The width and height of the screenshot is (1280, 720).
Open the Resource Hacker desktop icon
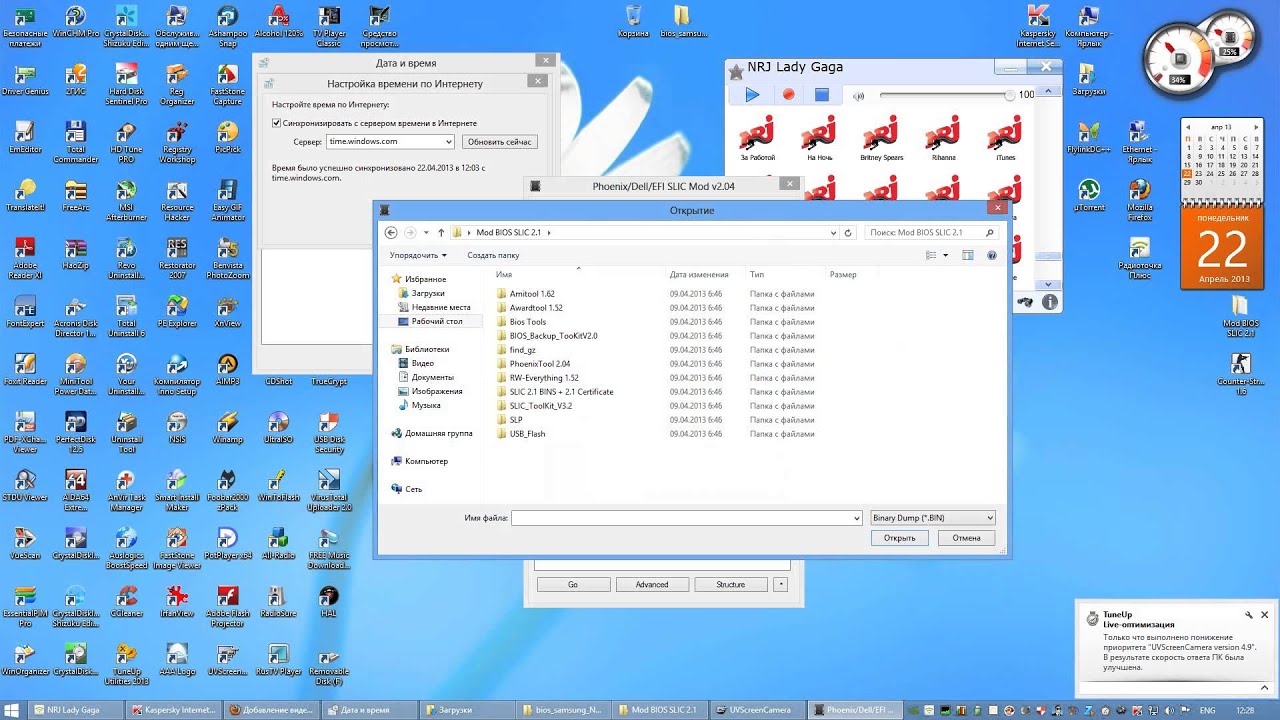177,200
